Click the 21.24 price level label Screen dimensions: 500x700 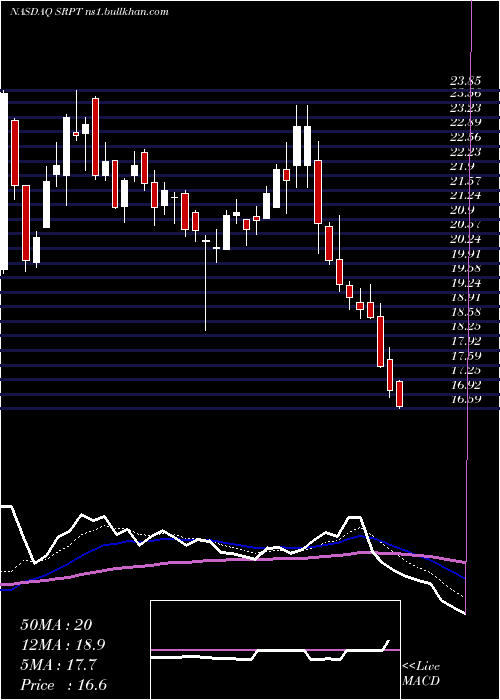pyautogui.click(x=466, y=195)
